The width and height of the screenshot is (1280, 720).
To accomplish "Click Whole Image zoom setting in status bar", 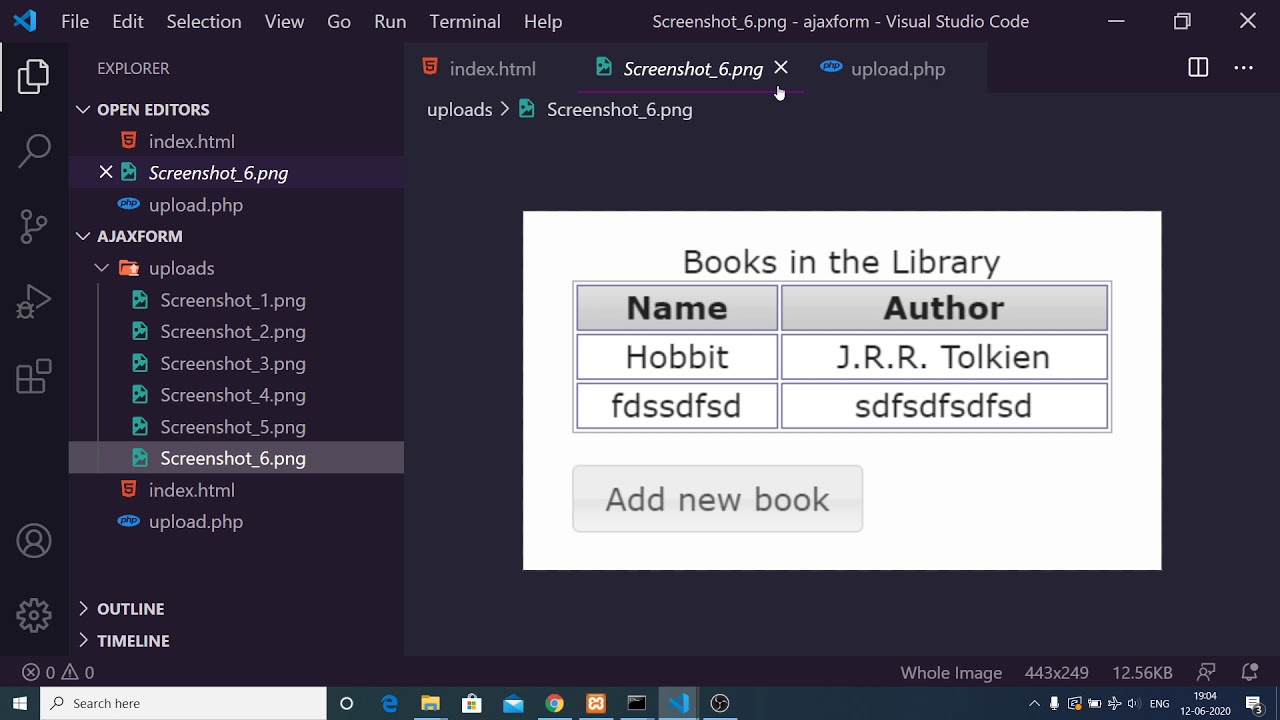I will [950, 673].
